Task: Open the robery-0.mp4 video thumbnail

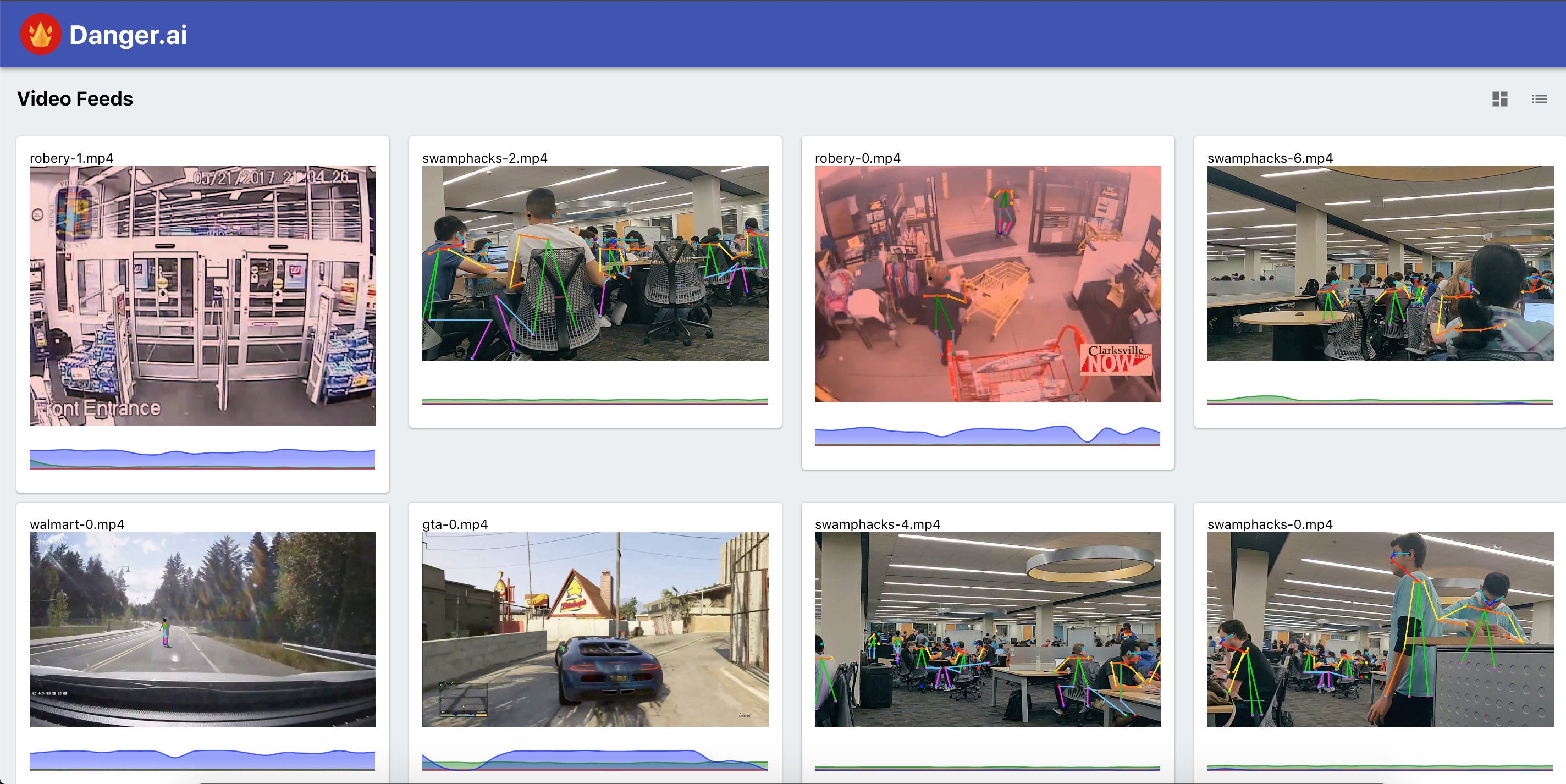Action: click(x=987, y=284)
